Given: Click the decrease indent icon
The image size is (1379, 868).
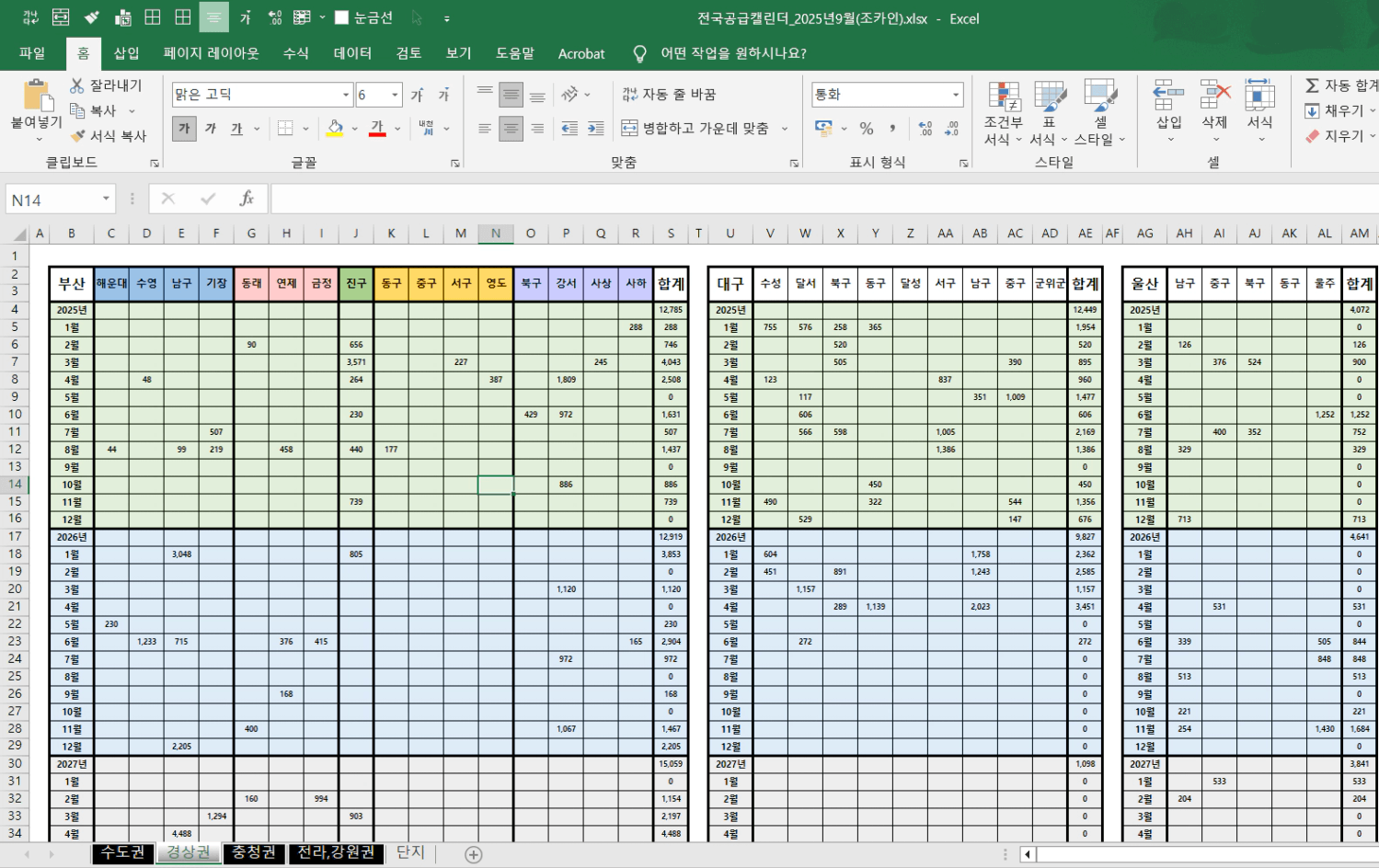Looking at the screenshot, I should 569,129.
